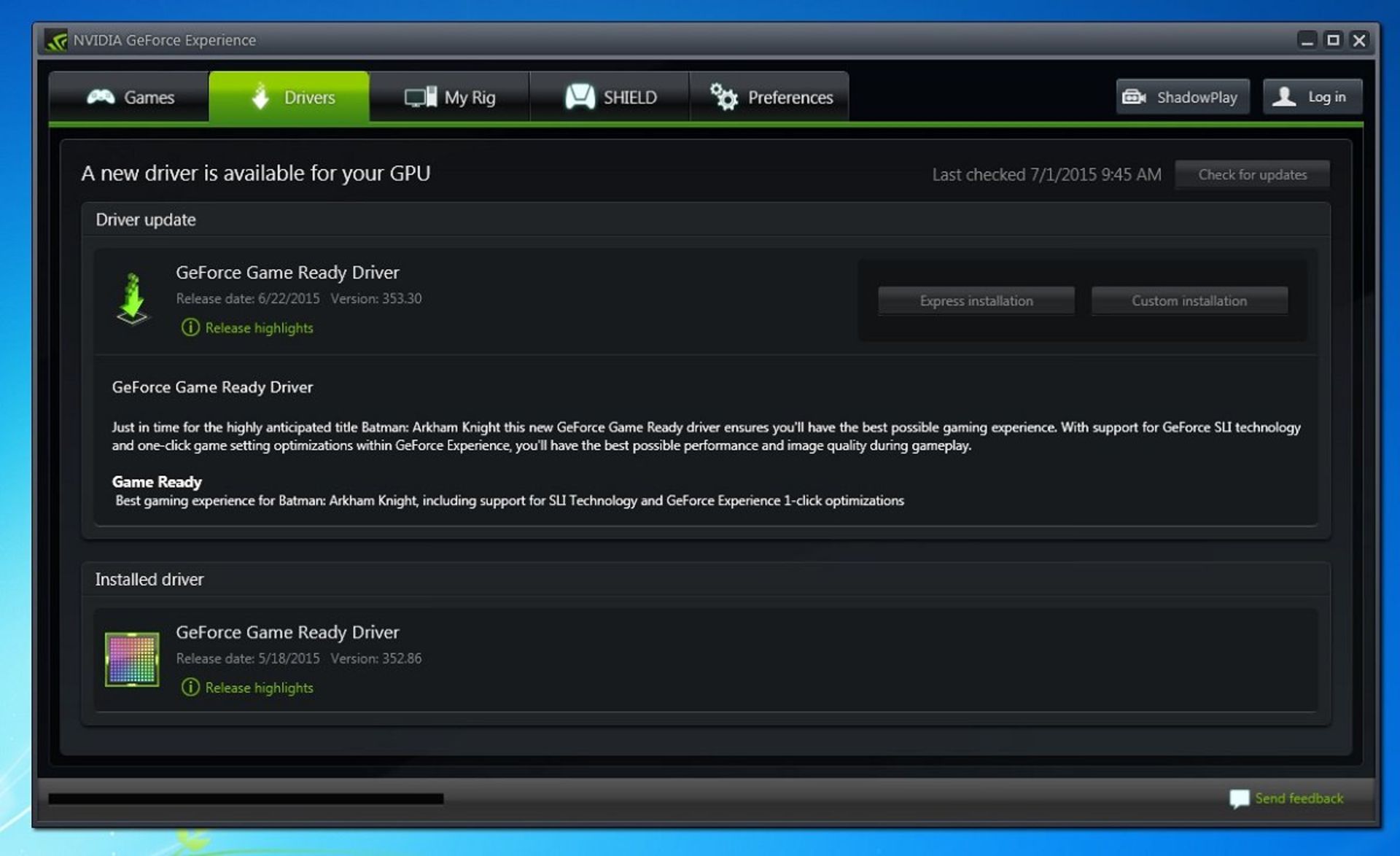Click the Send feedback speech bubble icon

[x=1239, y=799]
